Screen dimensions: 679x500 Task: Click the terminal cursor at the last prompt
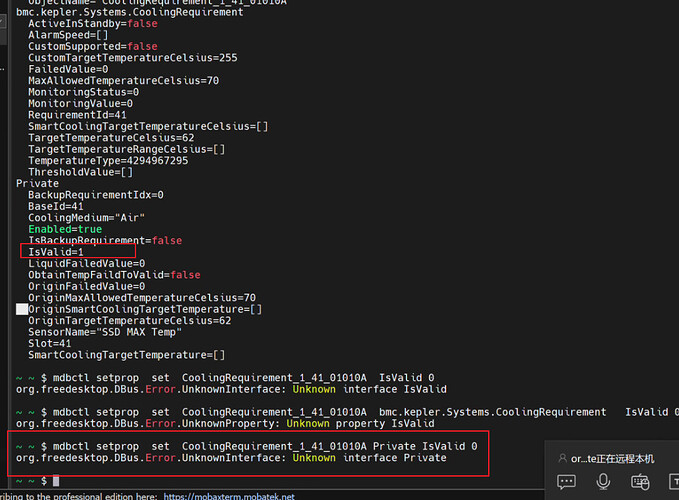(x=56, y=481)
